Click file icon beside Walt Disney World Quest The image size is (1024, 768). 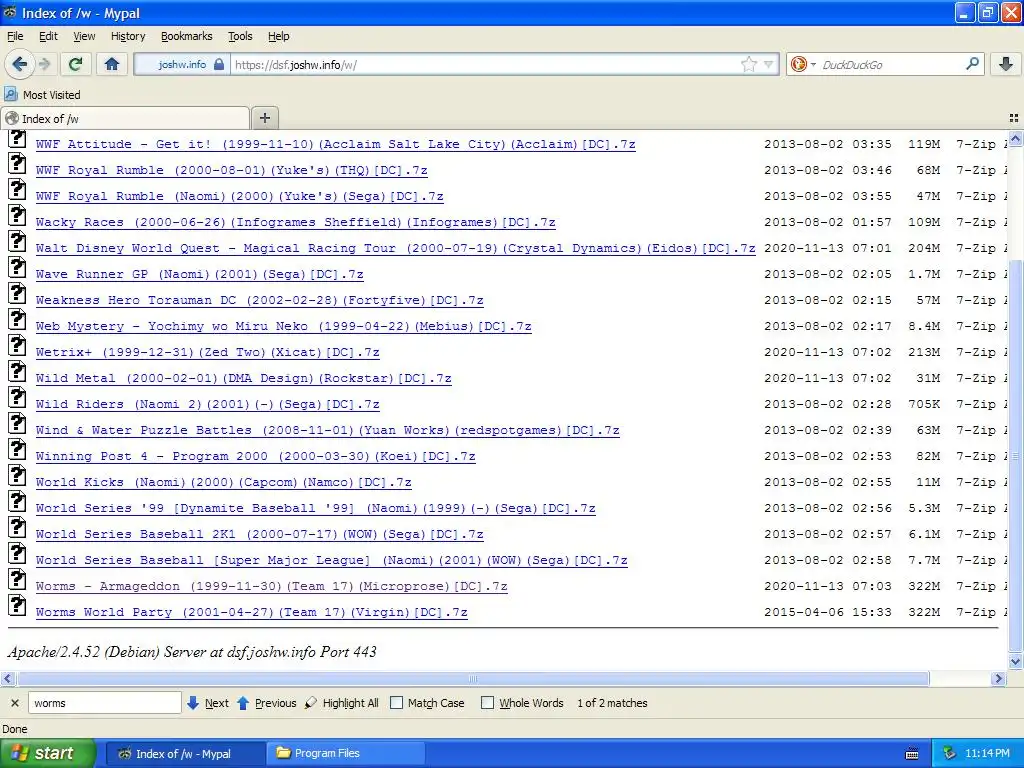(x=17, y=241)
